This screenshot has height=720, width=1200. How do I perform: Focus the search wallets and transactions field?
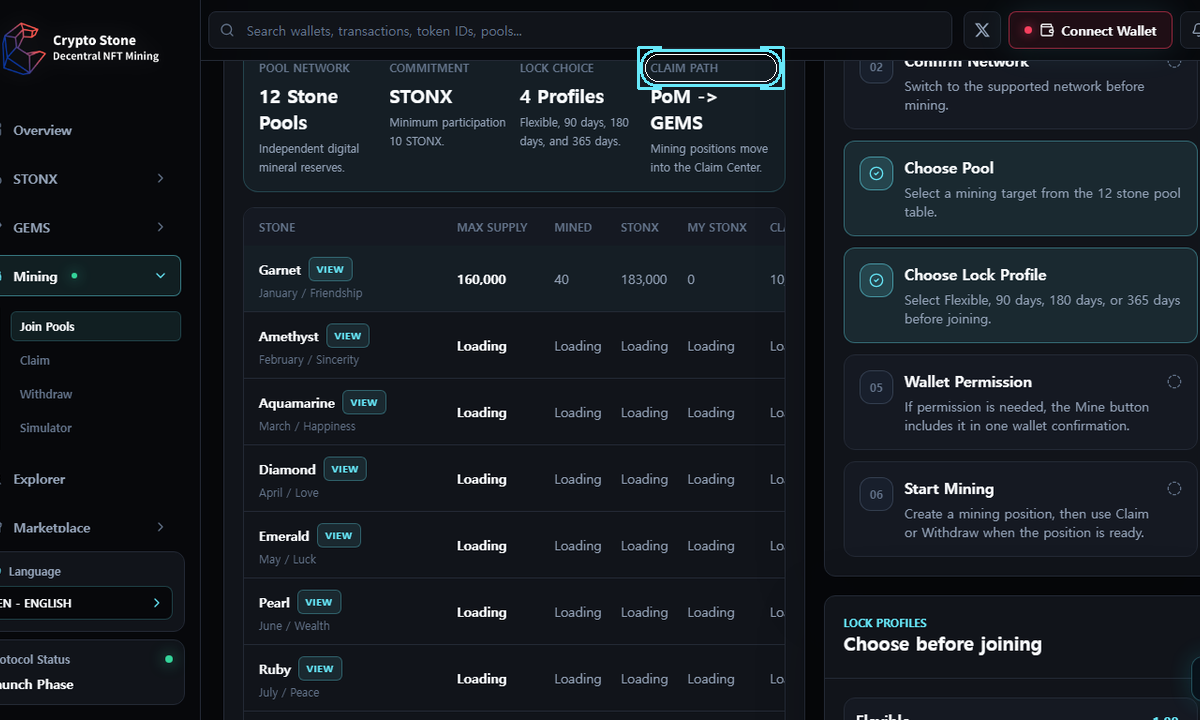(x=580, y=31)
